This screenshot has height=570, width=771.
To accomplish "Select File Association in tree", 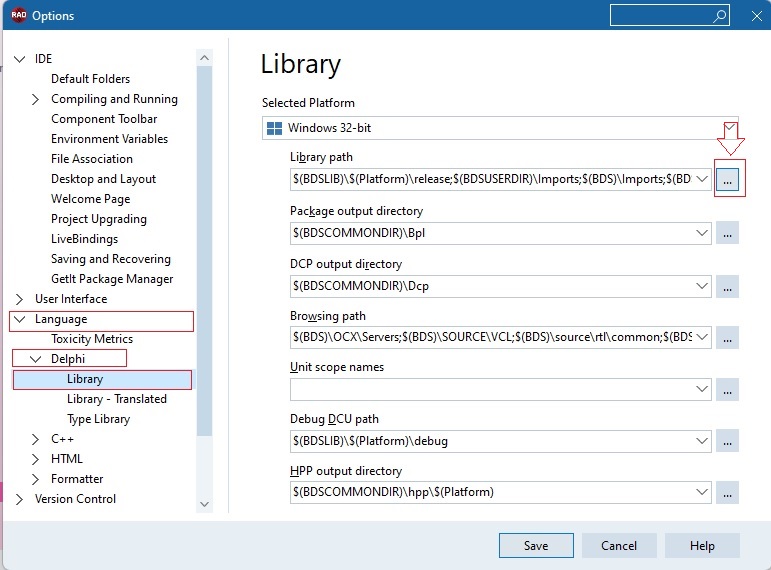I will click(x=92, y=159).
